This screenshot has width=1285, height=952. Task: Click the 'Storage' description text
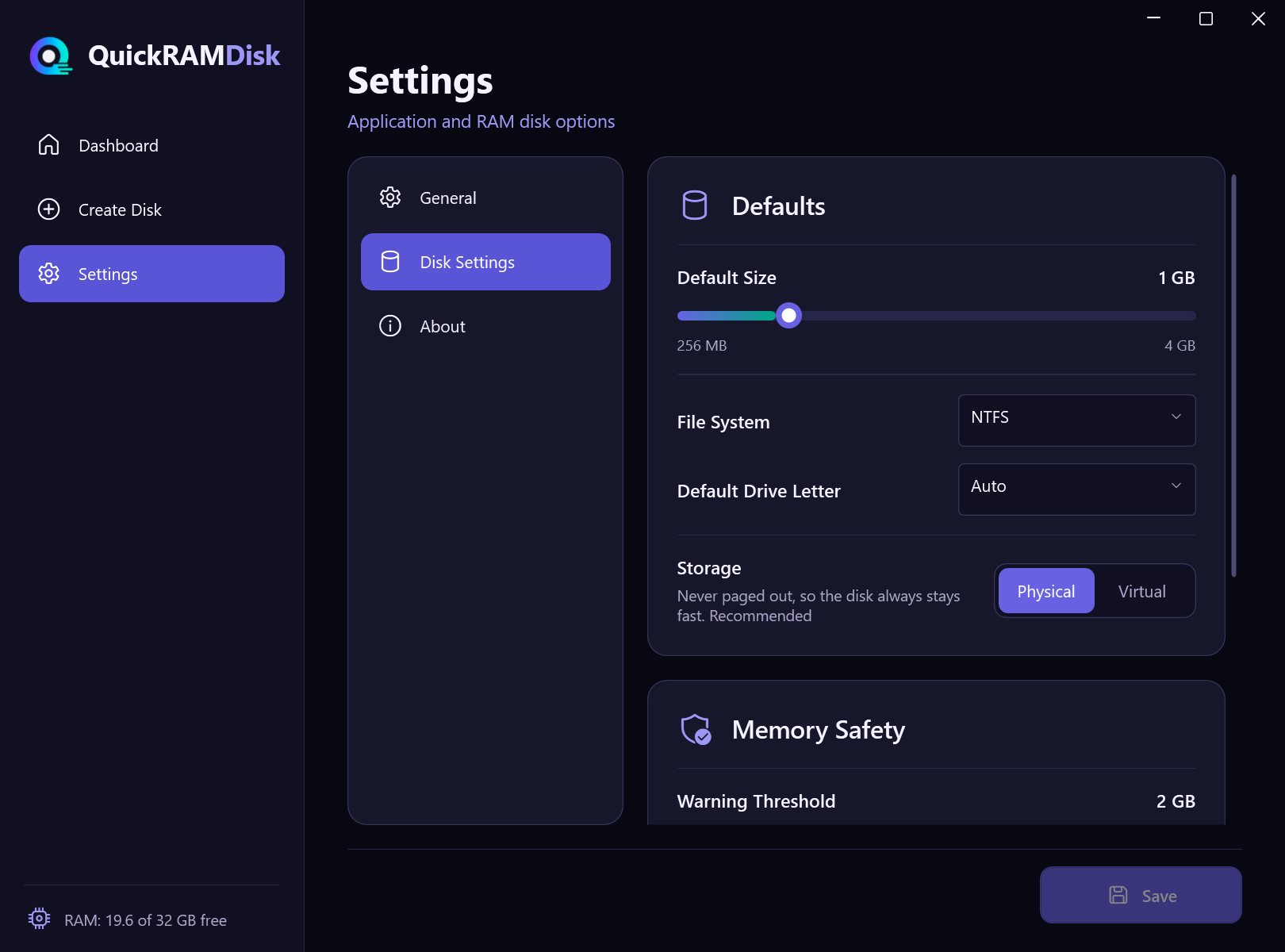click(819, 606)
